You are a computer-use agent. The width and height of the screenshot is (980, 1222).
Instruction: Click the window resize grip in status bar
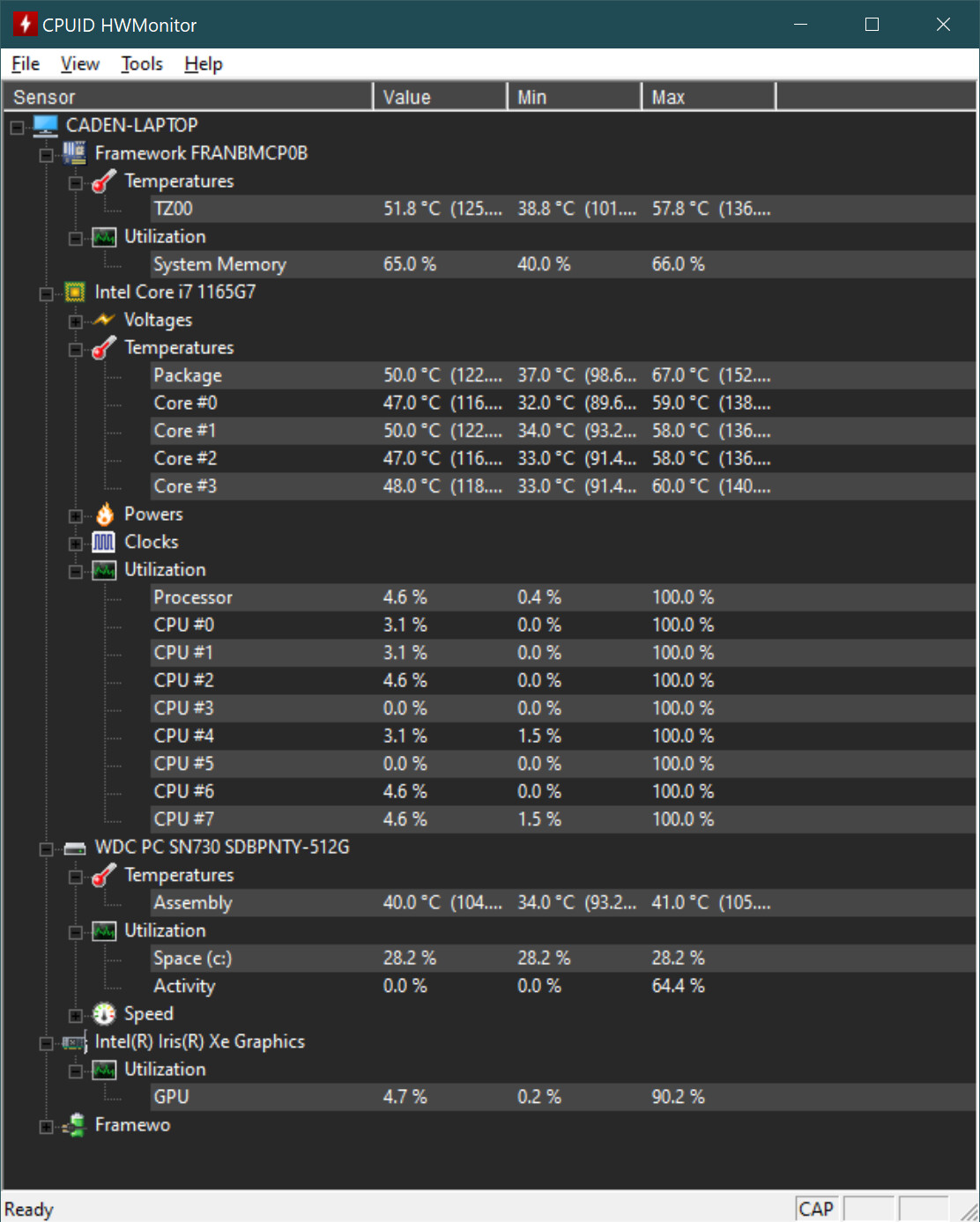969,1211
